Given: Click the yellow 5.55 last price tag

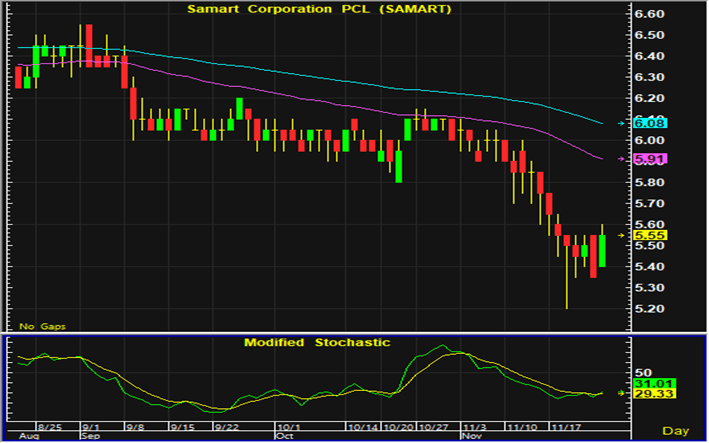Looking at the screenshot, I should point(650,235).
